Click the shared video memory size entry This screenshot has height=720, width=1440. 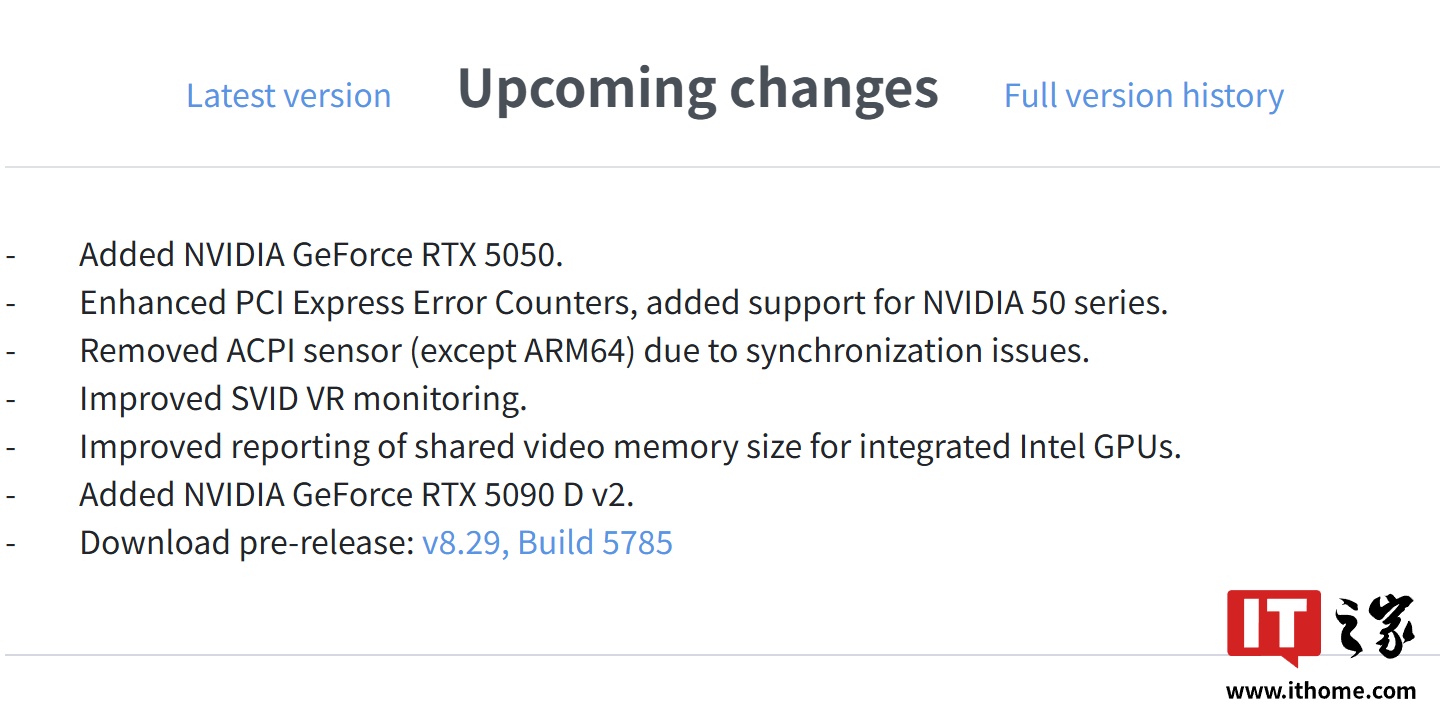coord(630,447)
